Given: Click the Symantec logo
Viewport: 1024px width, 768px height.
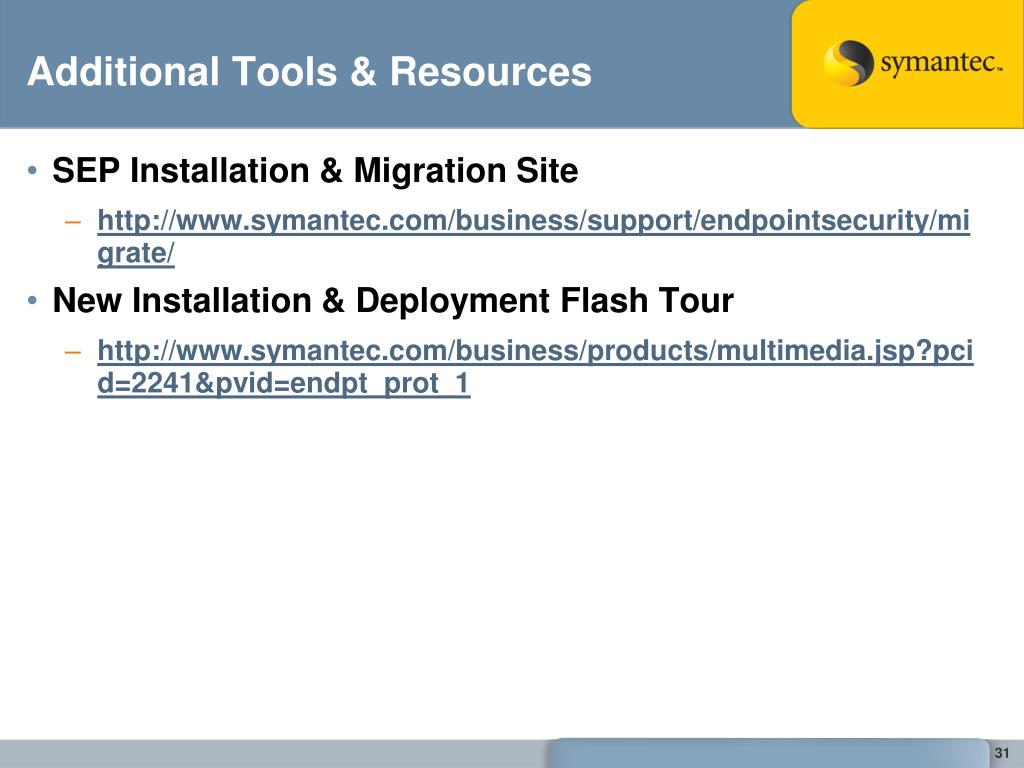Looking at the screenshot, I should tap(912, 63).
